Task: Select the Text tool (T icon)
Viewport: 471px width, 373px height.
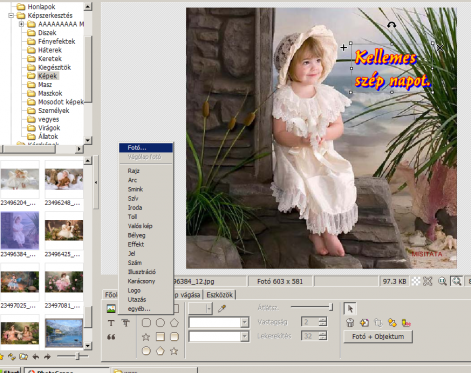Action: pos(111,323)
